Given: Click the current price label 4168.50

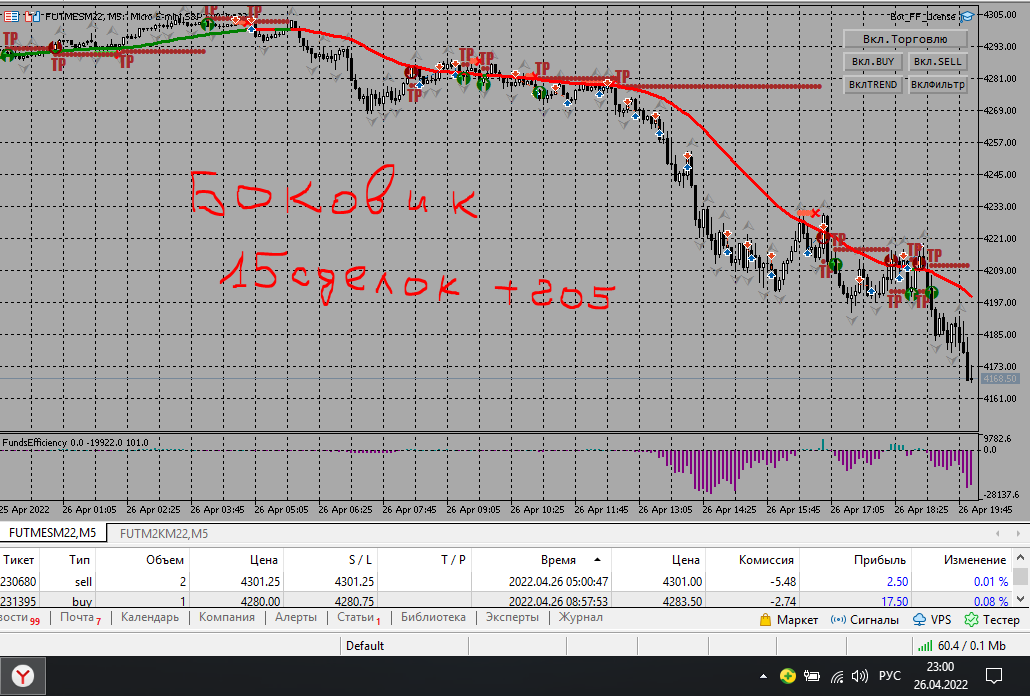Looking at the screenshot, I should click(1000, 379).
